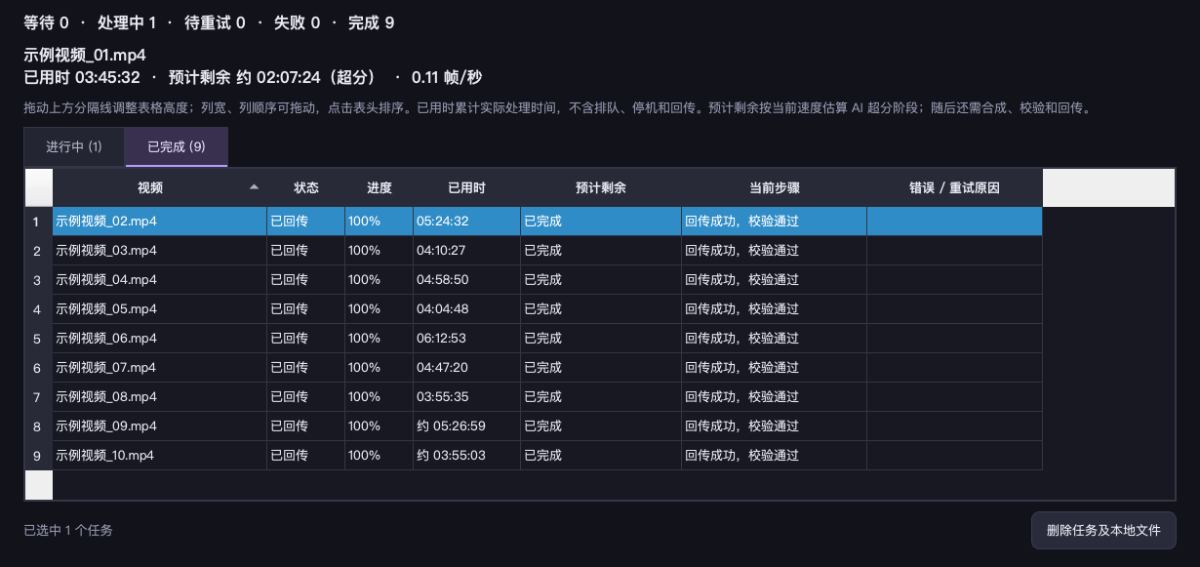Click the 完成 9 queue counter
This screenshot has width=1200, height=567.
pyautogui.click(x=371, y=22)
